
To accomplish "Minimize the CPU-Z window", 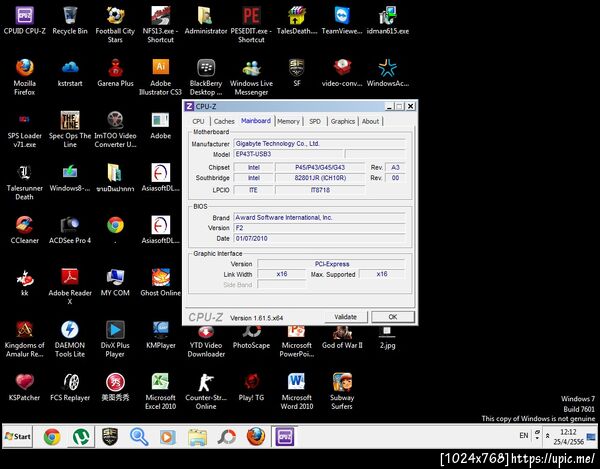I will pos(389,106).
